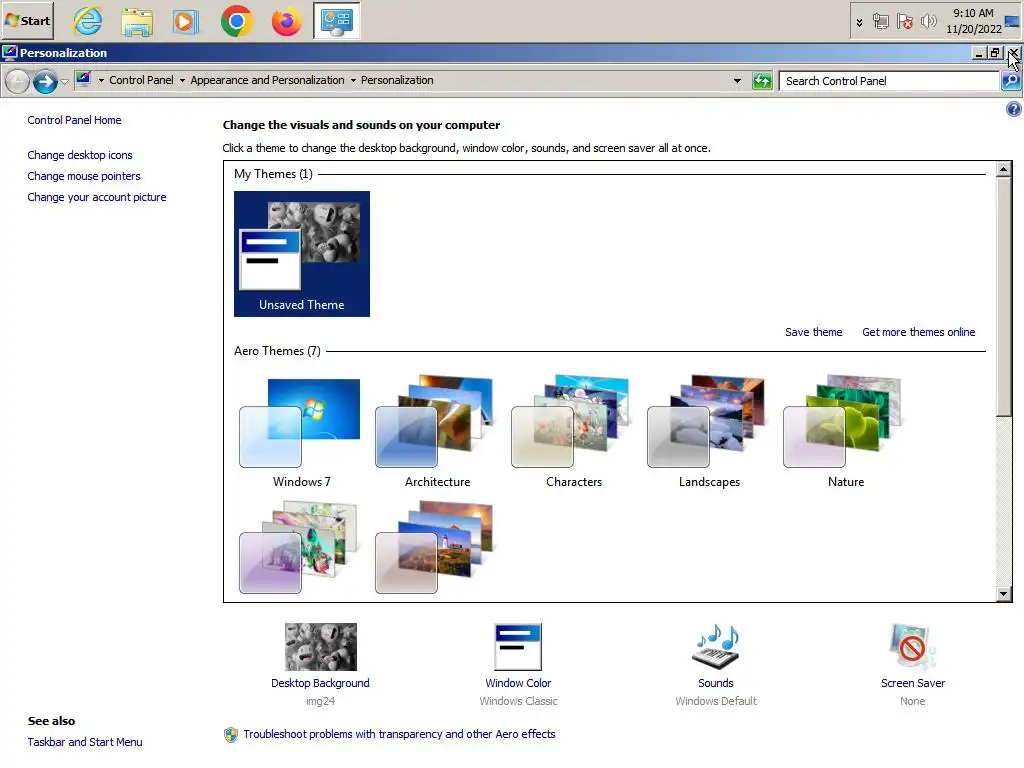The image size is (1024, 768).
Task: Open Change mouse pointers link
Action: [84, 176]
